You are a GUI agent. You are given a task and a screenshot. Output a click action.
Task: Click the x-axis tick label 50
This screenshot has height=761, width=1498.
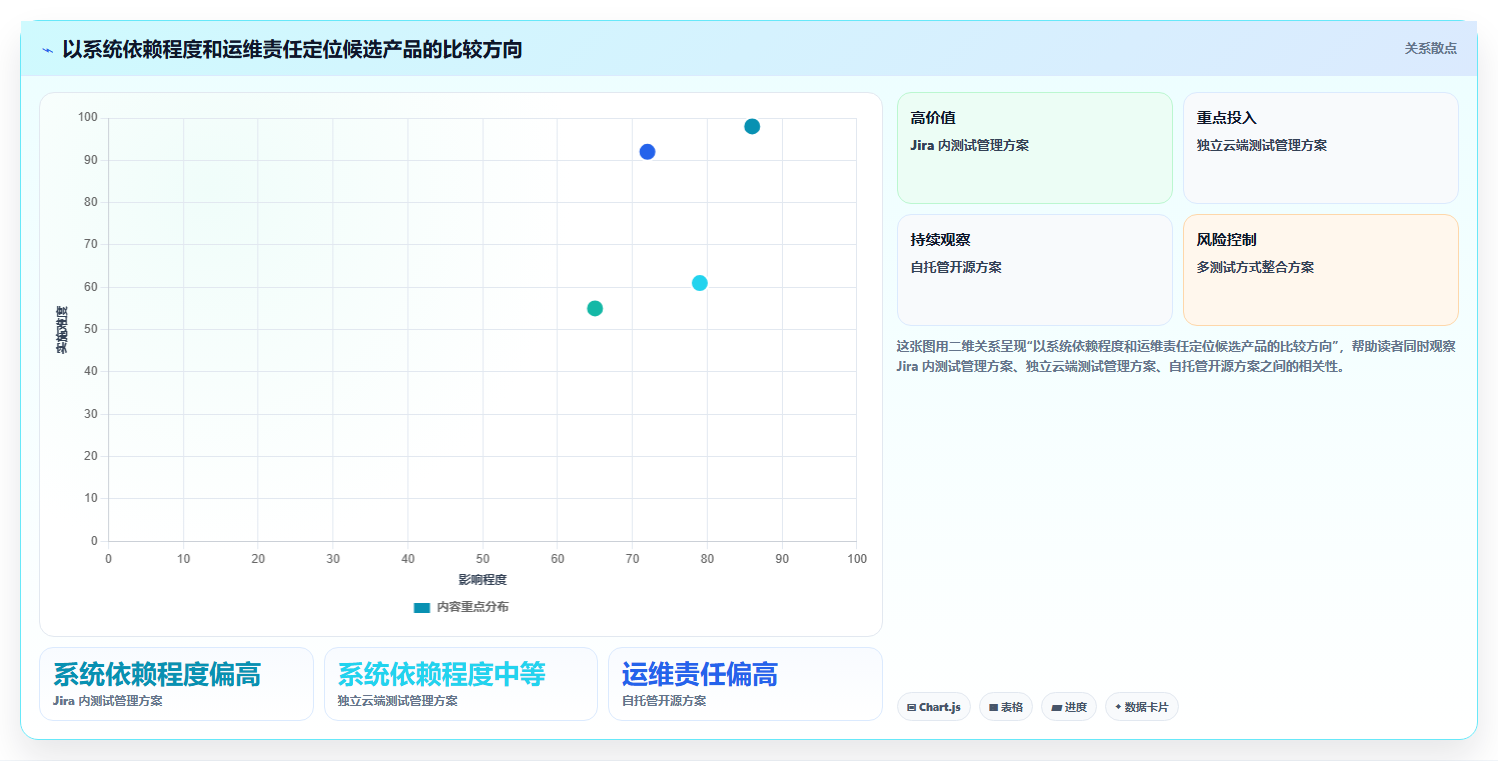click(482, 559)
